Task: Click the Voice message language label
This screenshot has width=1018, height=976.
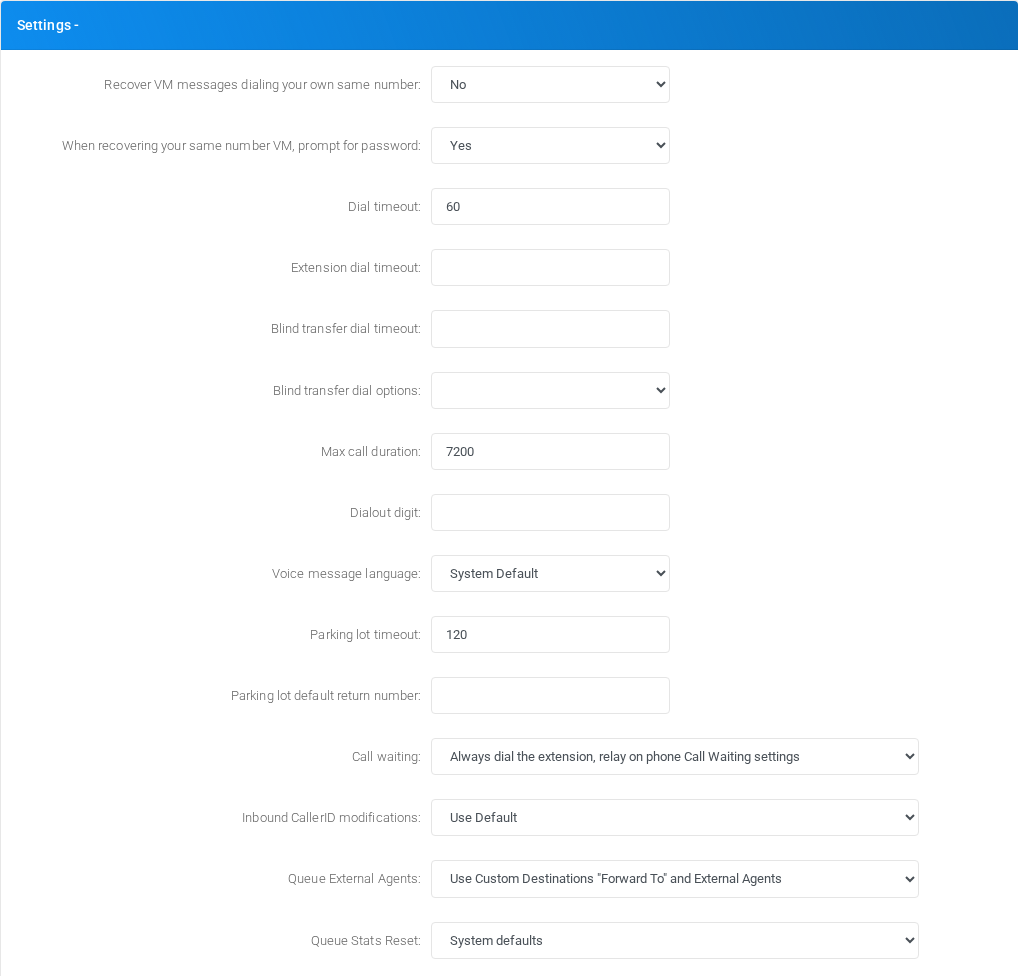Action: tap(345, 573)
